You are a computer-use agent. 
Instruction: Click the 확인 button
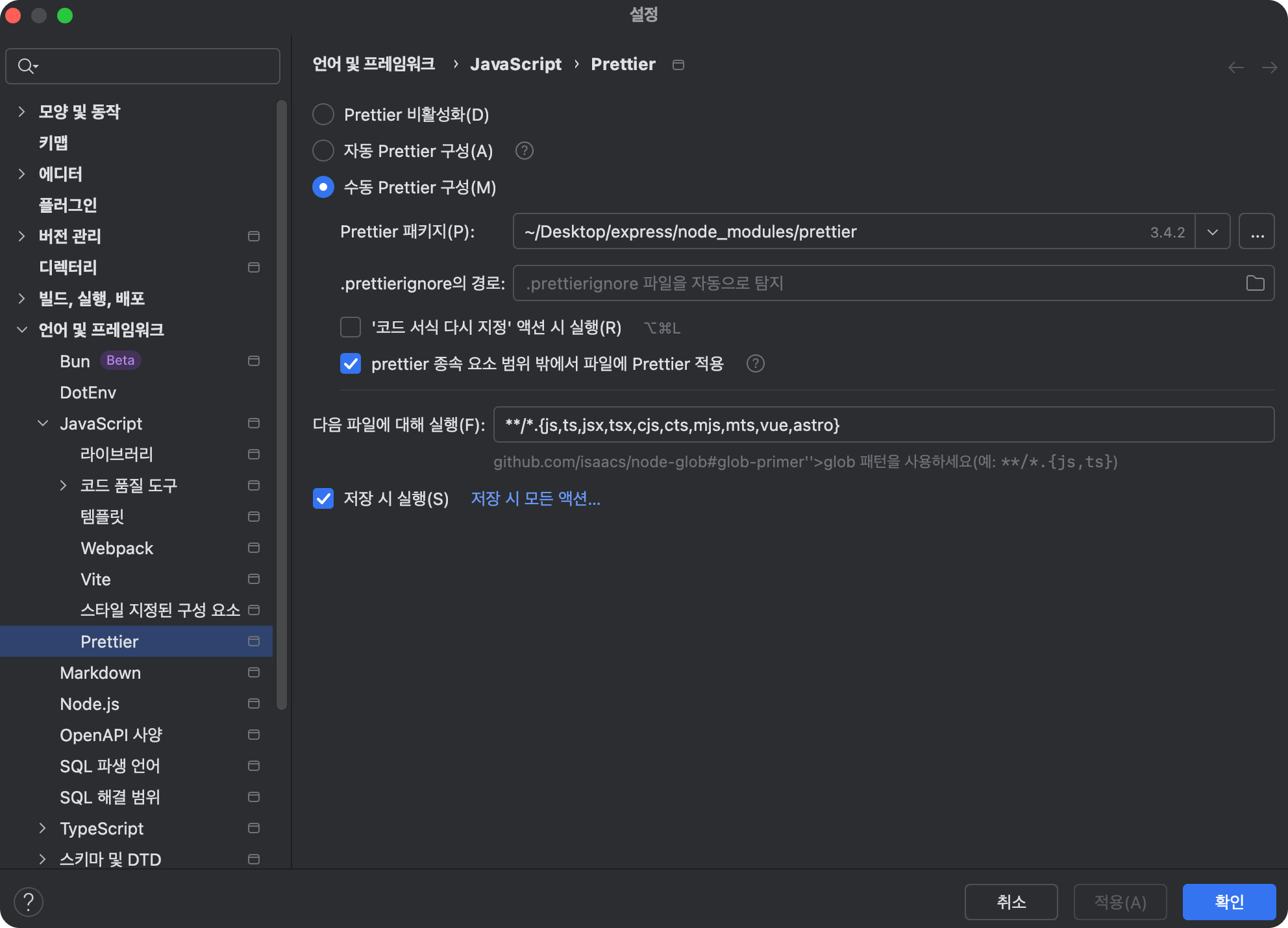point(1228,901)
